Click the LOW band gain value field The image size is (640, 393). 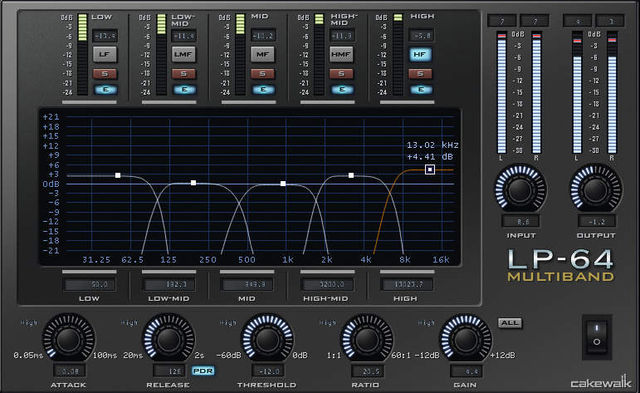105,36
